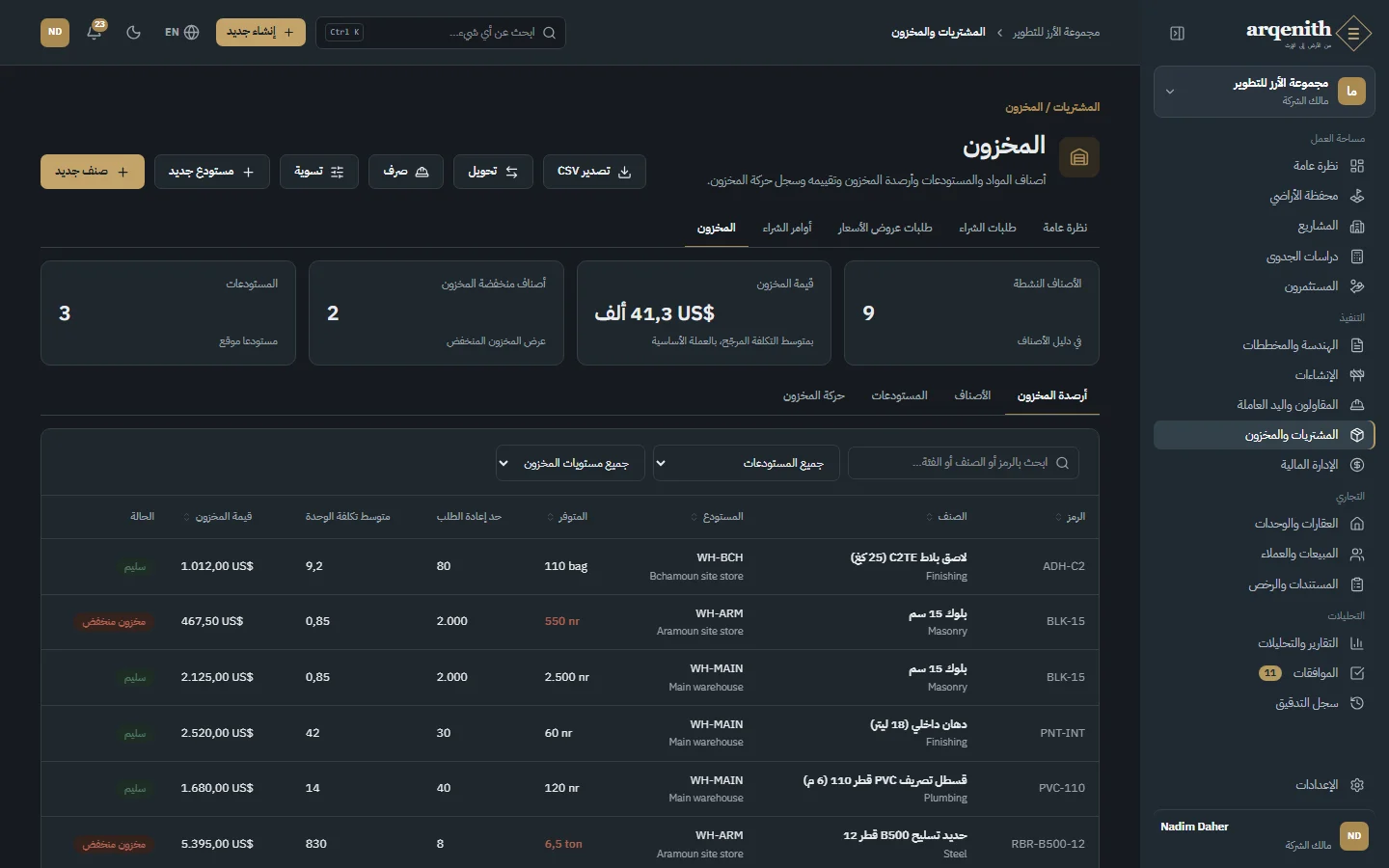Collapse the sidebar panel icon
The image size is (1389, 868).
1177,33
